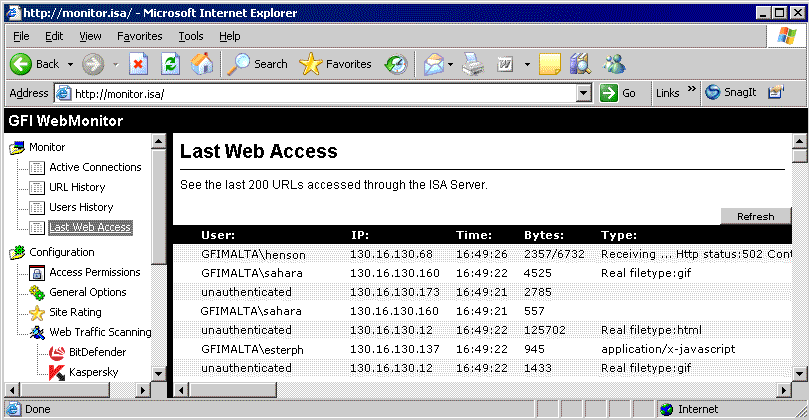Select Last Web Access in sidebar
The width and height of the screenshot is (809, 420).
pyautogui.click(x=90, y=228)
